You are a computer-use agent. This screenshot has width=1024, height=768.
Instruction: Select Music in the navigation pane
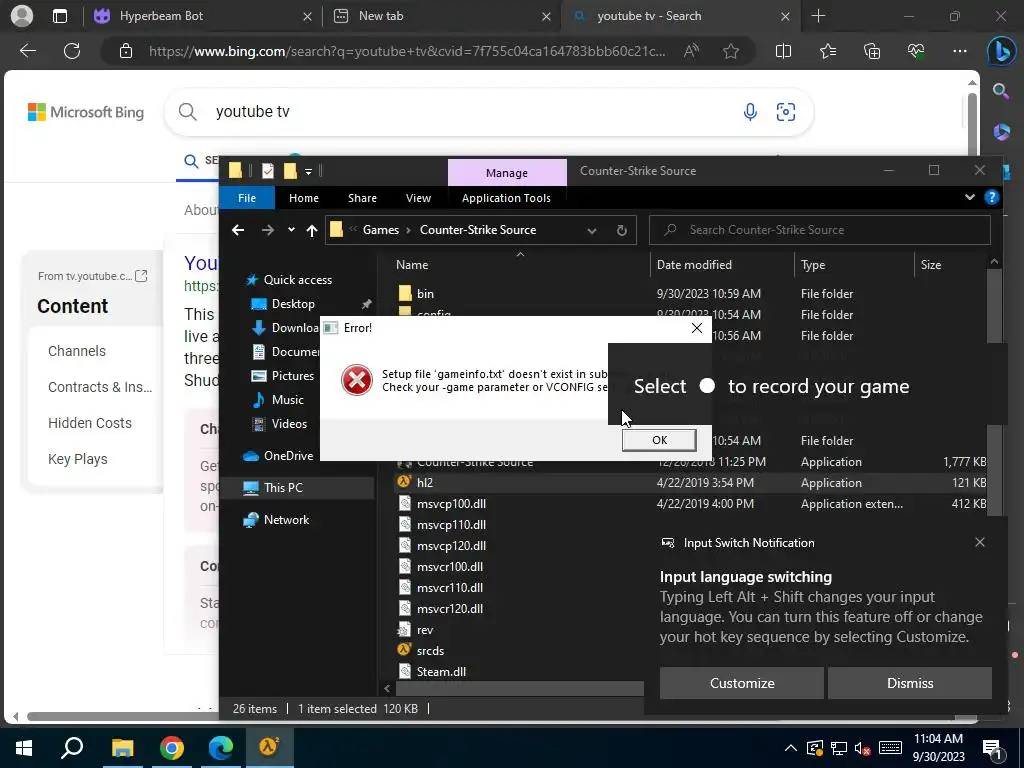287,400
